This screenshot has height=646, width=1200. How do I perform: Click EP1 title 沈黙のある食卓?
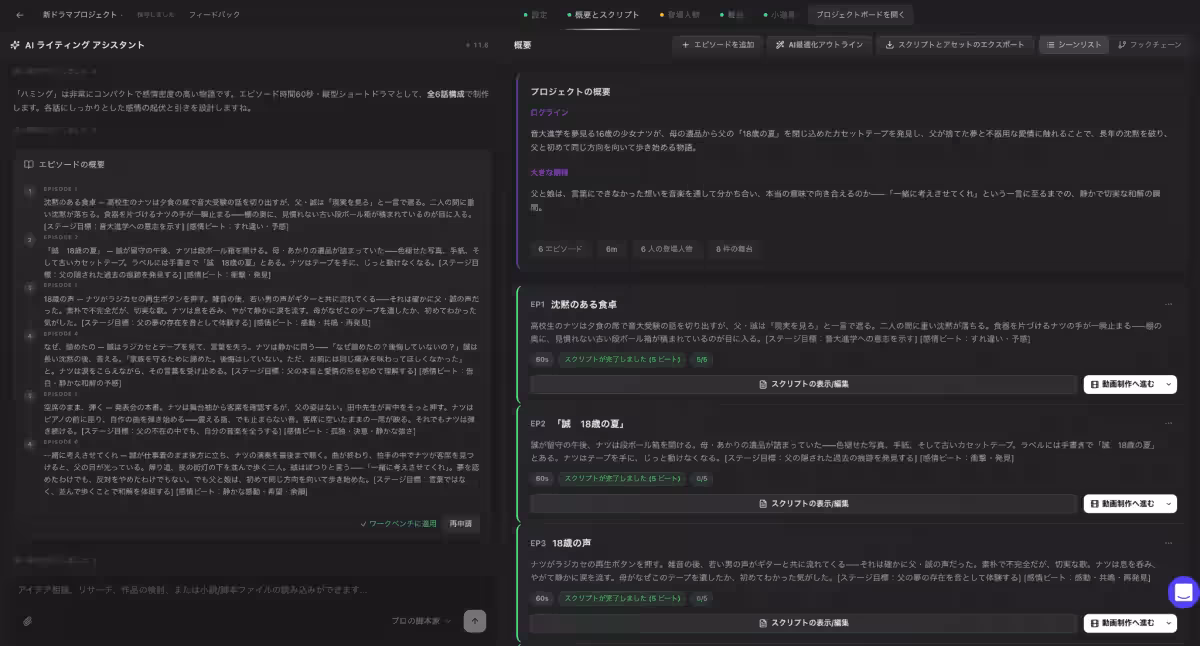(x=584, y=304)
